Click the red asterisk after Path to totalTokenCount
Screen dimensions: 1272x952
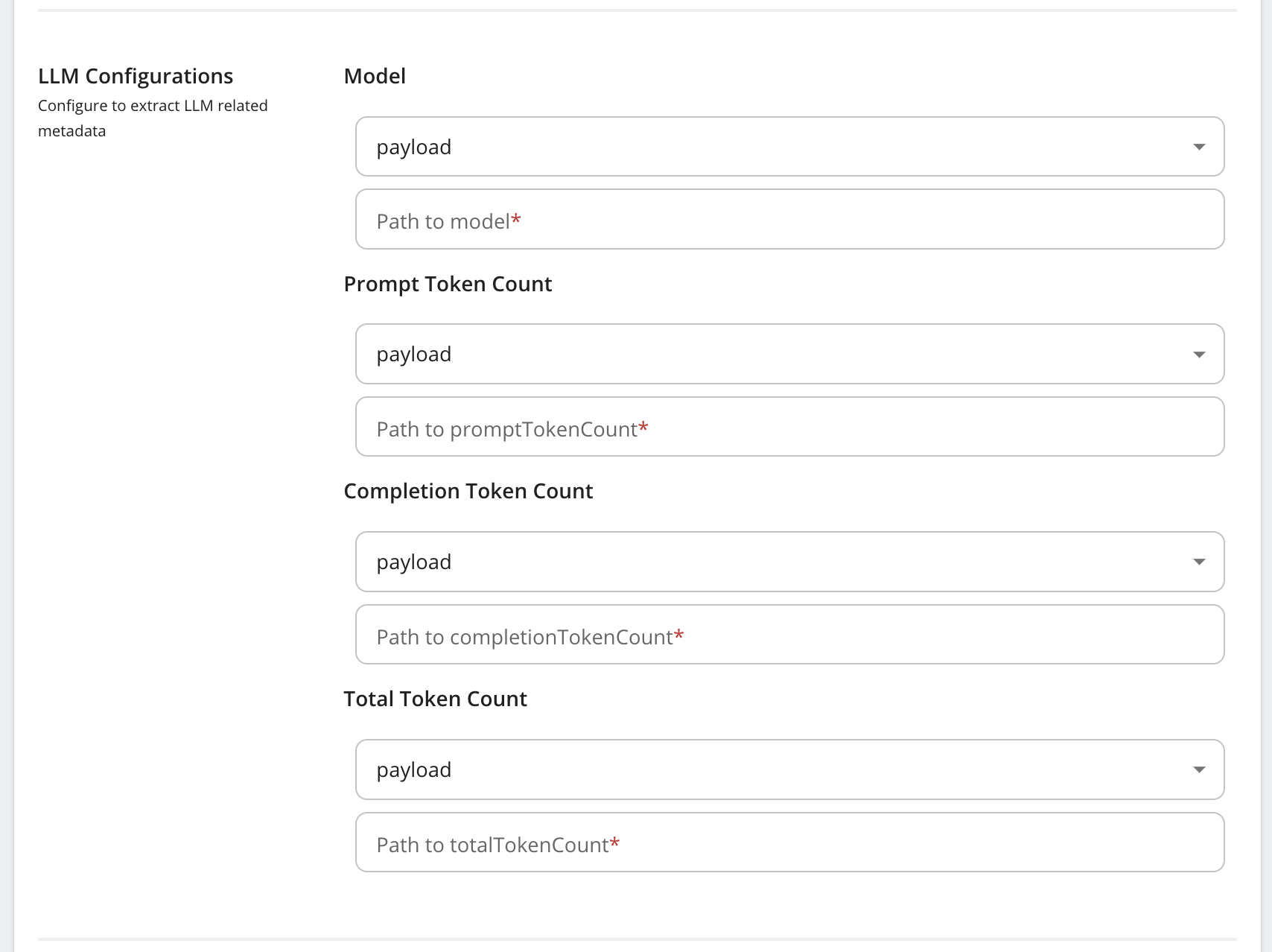[x=614, y=843]
